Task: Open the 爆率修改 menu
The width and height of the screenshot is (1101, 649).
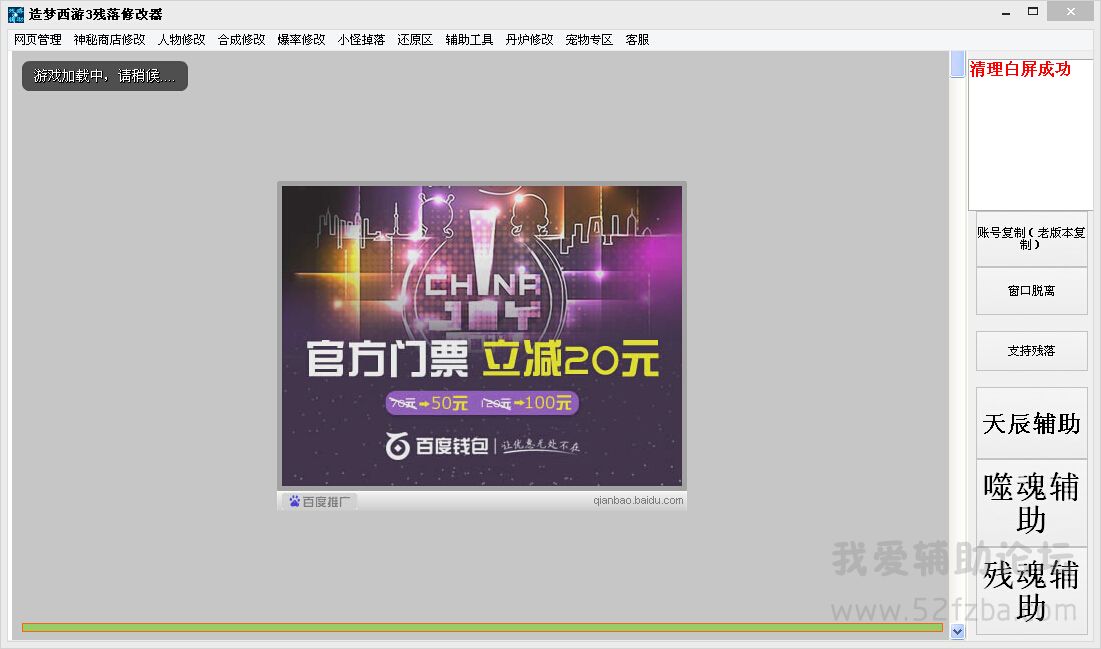Action: pos(301,40)
